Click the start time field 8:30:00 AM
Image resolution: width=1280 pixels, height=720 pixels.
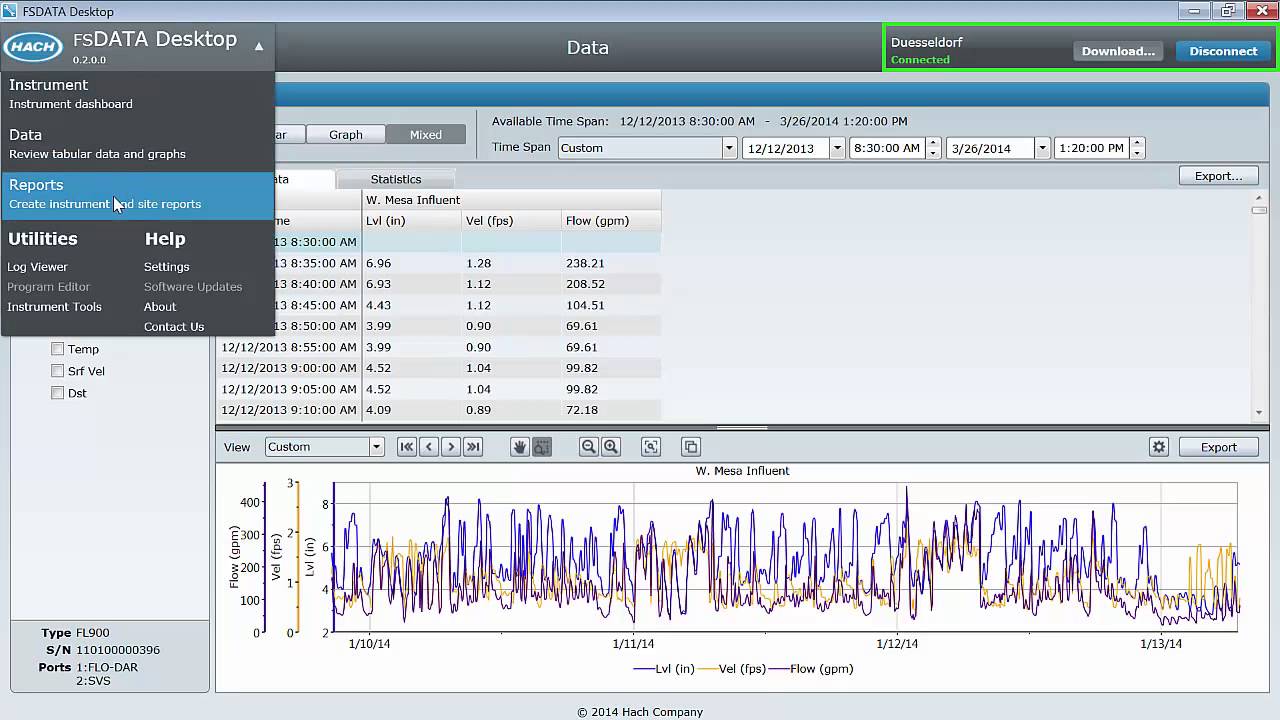click(887, 148)
